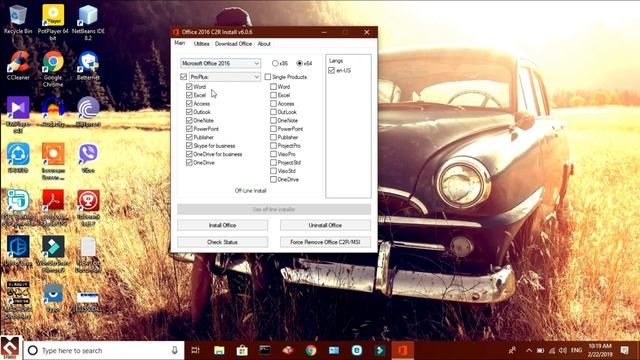The image size is (640, 360).
Task: Select the x64 architecture radio button
Action: pyautogui.click(x=300, y=63)
